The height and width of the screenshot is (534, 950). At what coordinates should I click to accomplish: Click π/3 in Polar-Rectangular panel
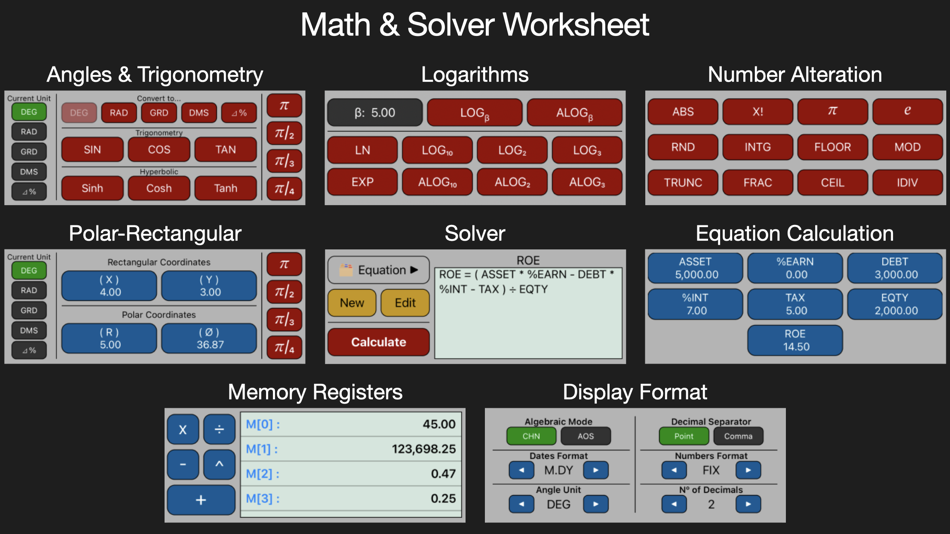click(284, 320)
